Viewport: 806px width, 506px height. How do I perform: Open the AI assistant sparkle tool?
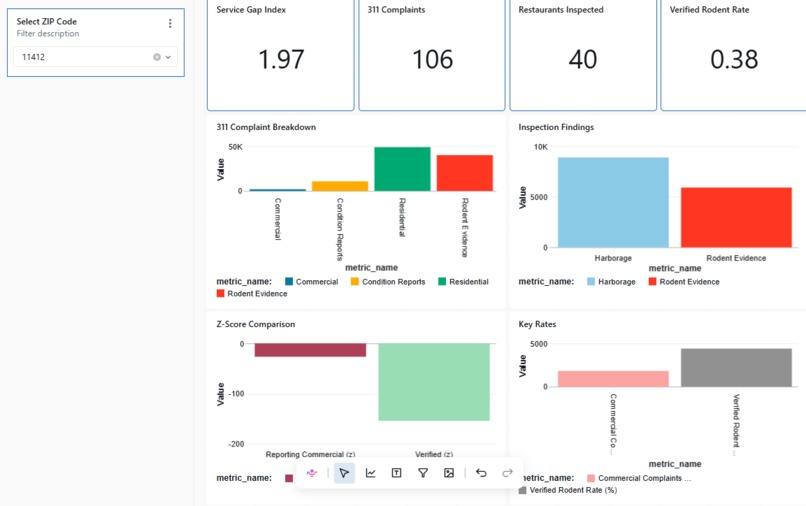[312, 473]
